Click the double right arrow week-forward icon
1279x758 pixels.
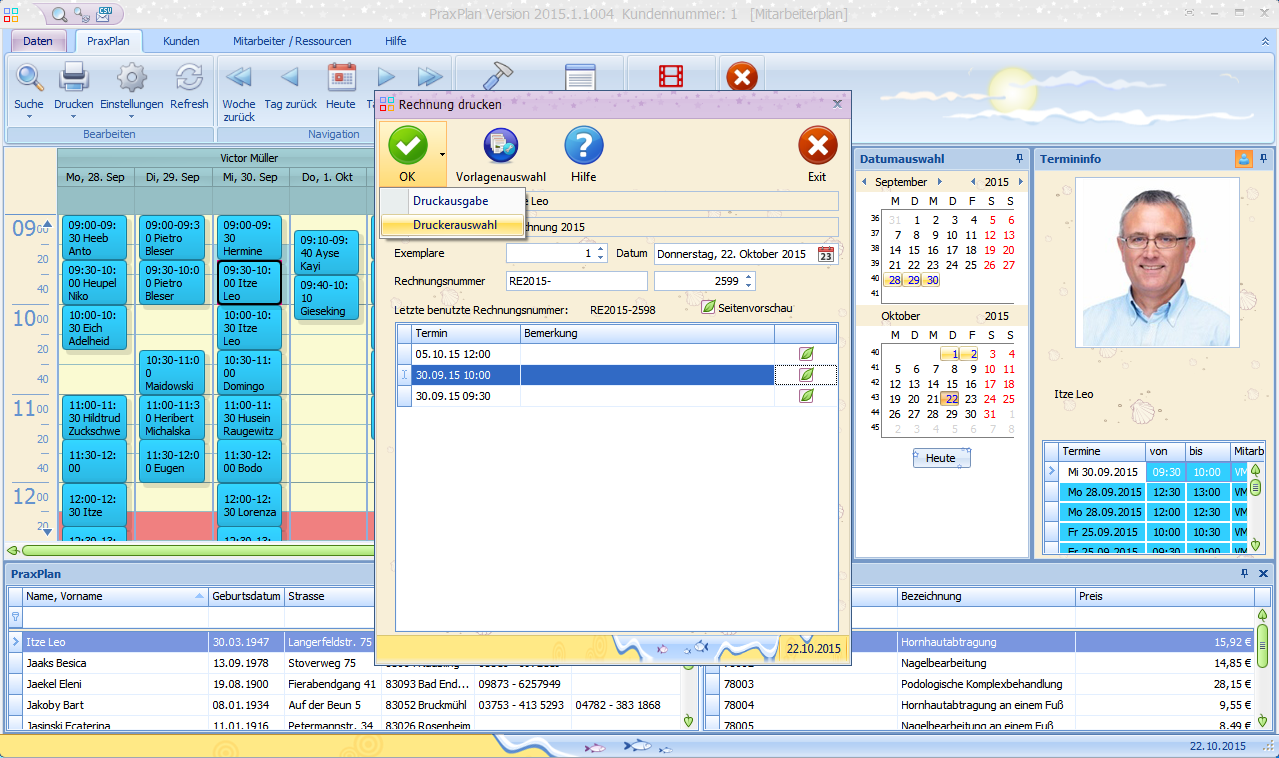pyautogui.click(x=430, y=78)
